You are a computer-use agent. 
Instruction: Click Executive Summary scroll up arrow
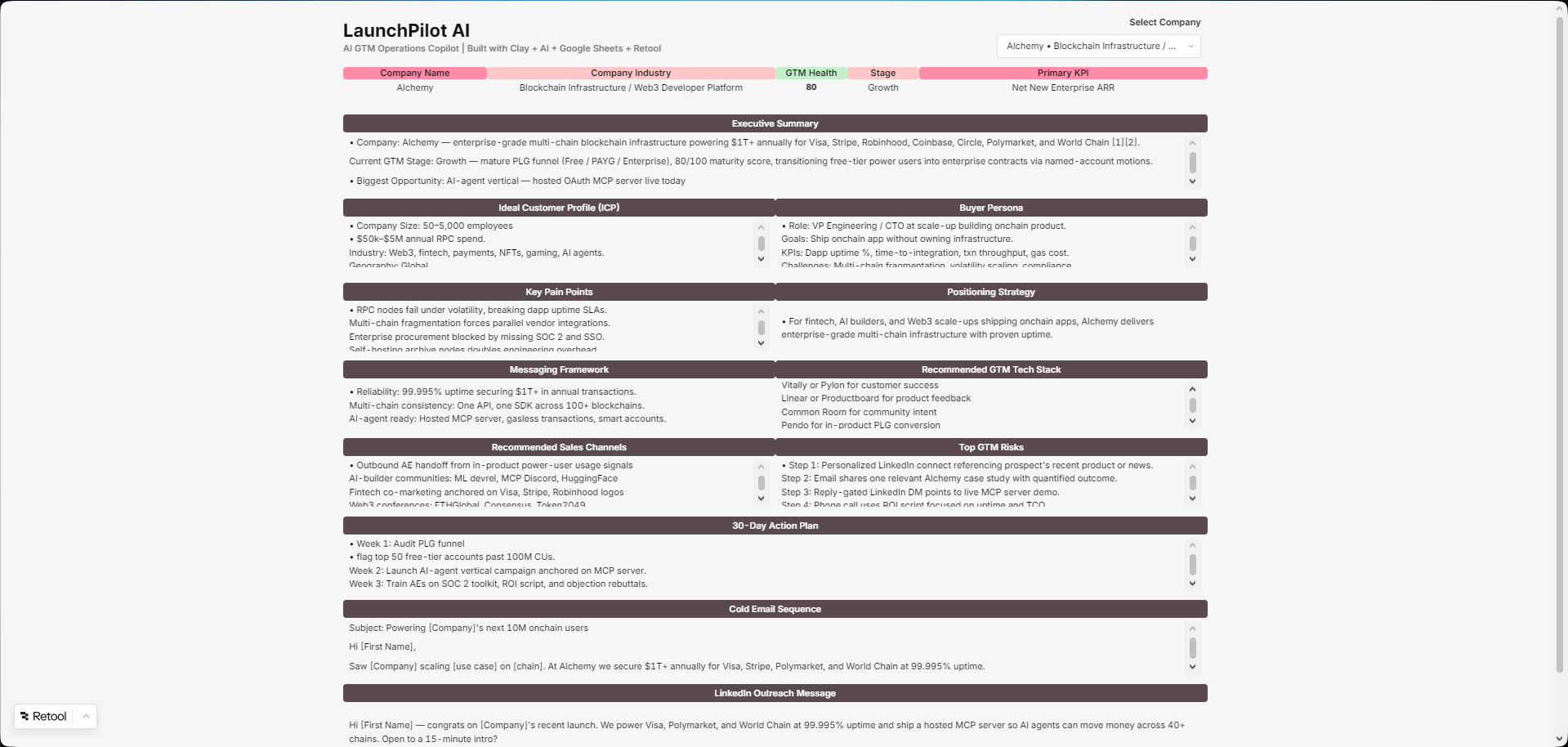1192,143
